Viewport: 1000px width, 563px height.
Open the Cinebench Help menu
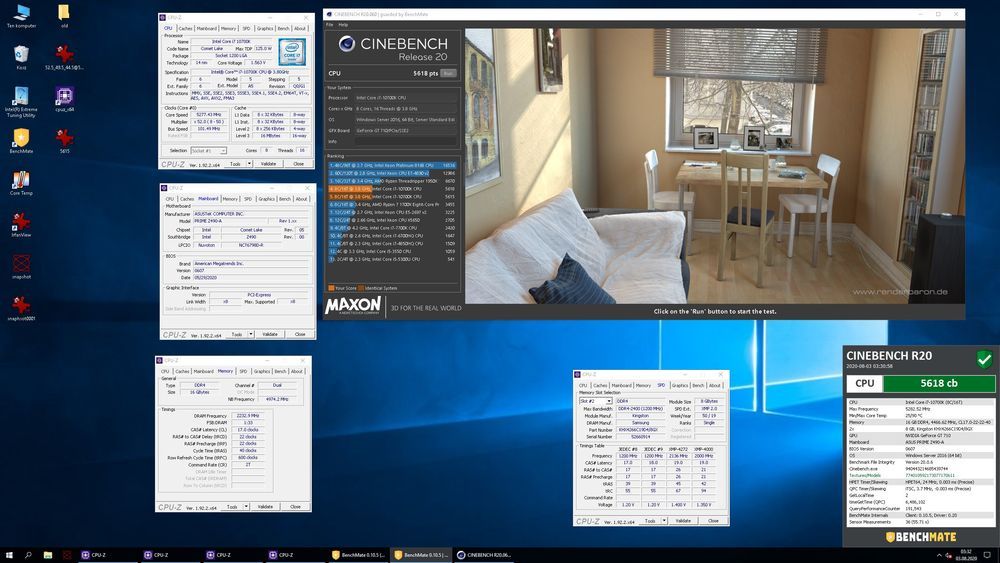pos(343,24)
